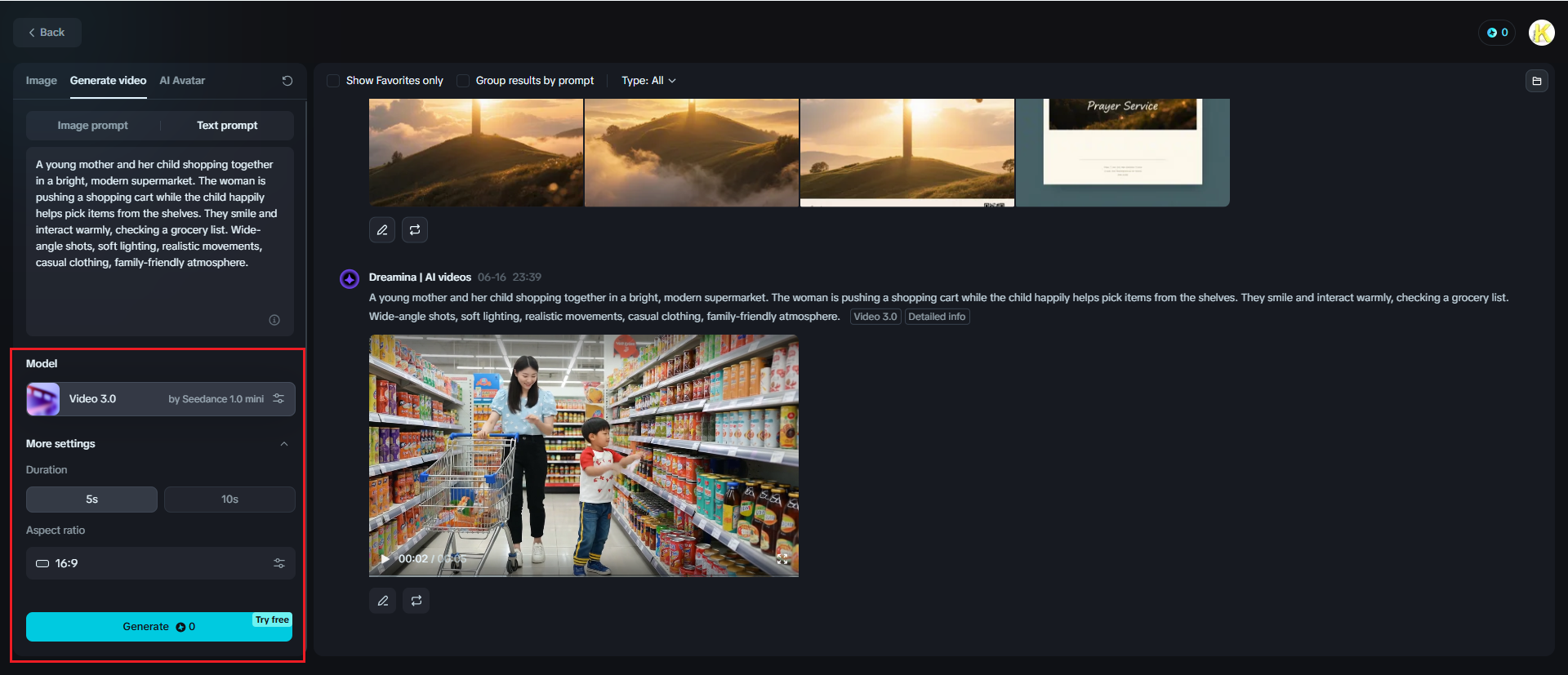Click the Dreamina | AI videos title
This screenshot has height=675, width=1568.
420,278
